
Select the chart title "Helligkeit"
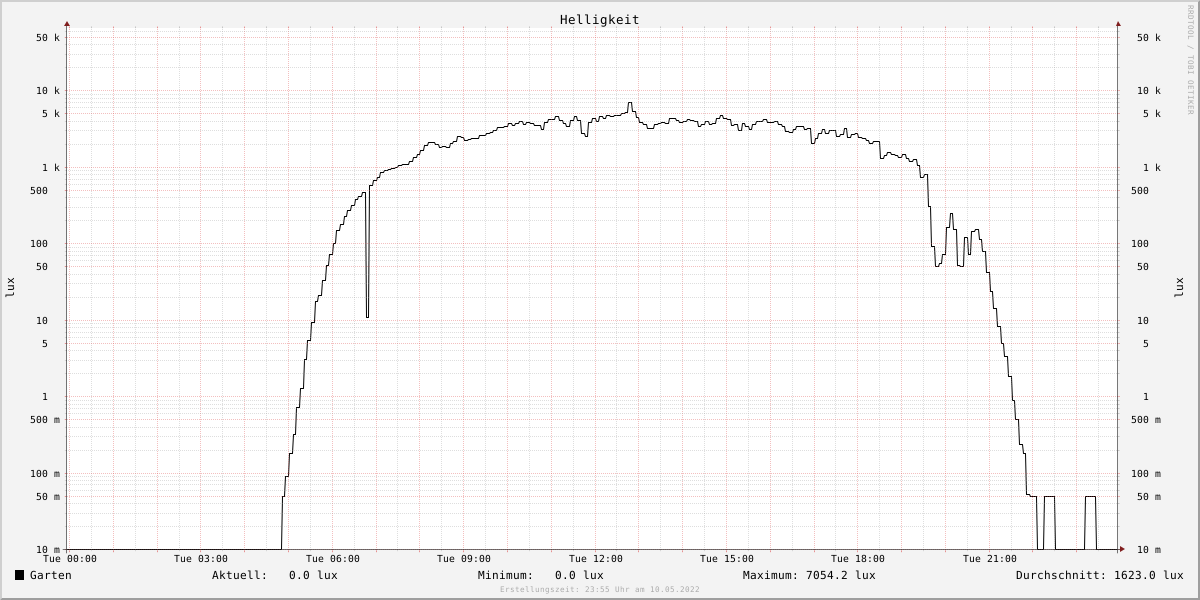pyautogui.click(x=600, y=20)
